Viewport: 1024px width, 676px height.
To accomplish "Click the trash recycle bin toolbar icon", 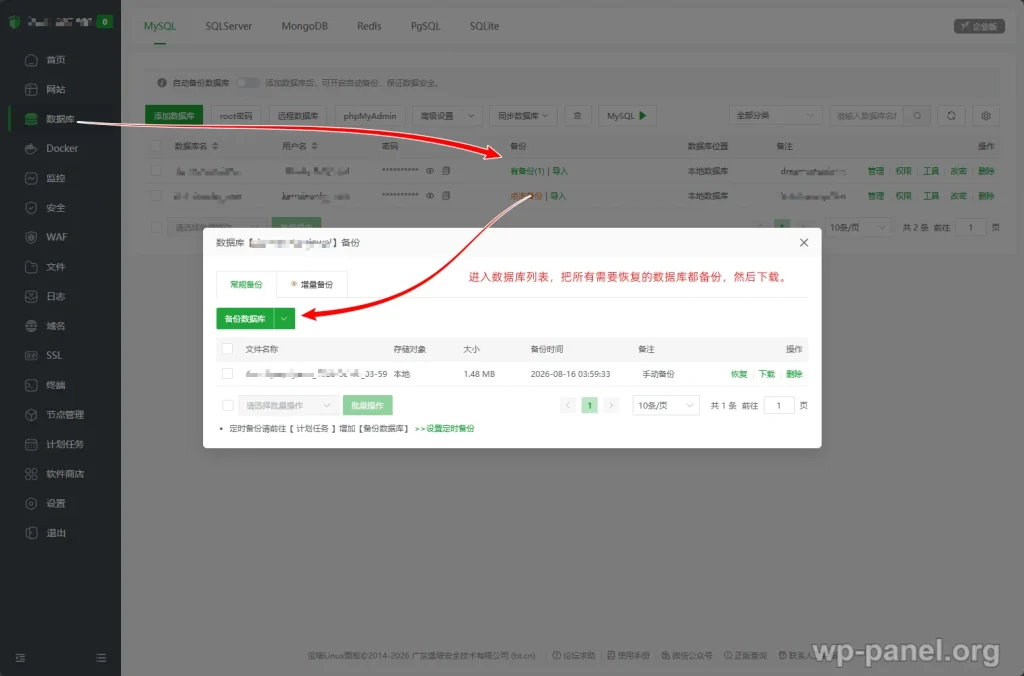I will tap(577, 116).
